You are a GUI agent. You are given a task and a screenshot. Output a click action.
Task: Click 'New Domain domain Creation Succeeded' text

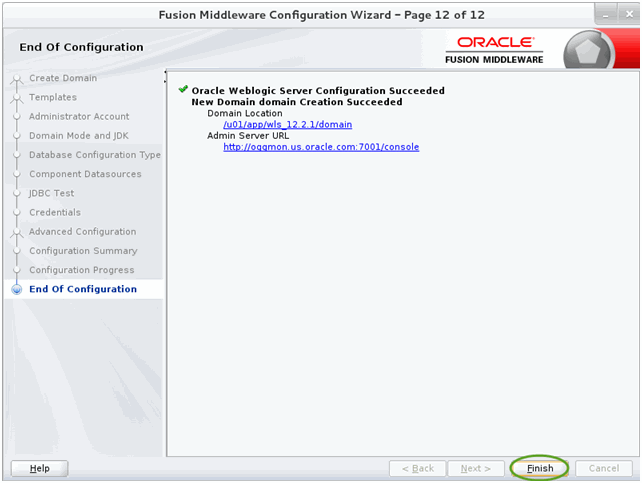(297, 102)
